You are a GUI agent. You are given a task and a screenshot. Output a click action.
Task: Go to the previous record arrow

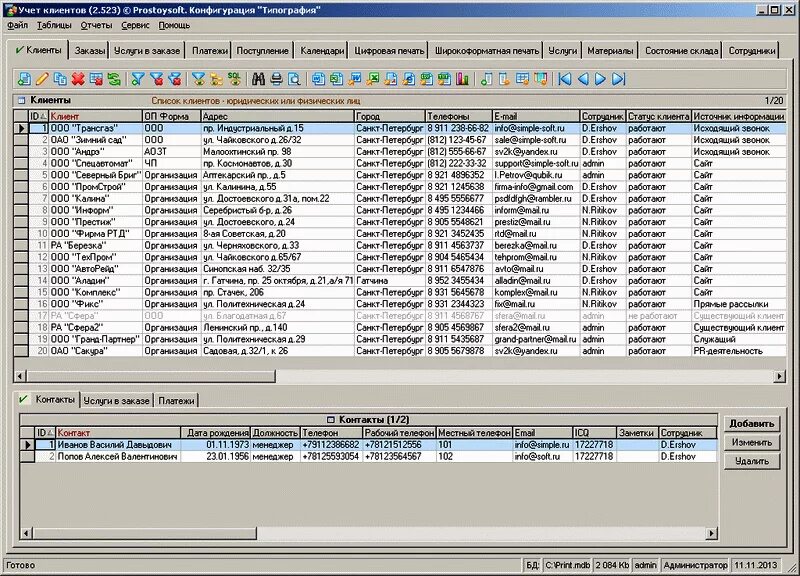coord(583,79)
